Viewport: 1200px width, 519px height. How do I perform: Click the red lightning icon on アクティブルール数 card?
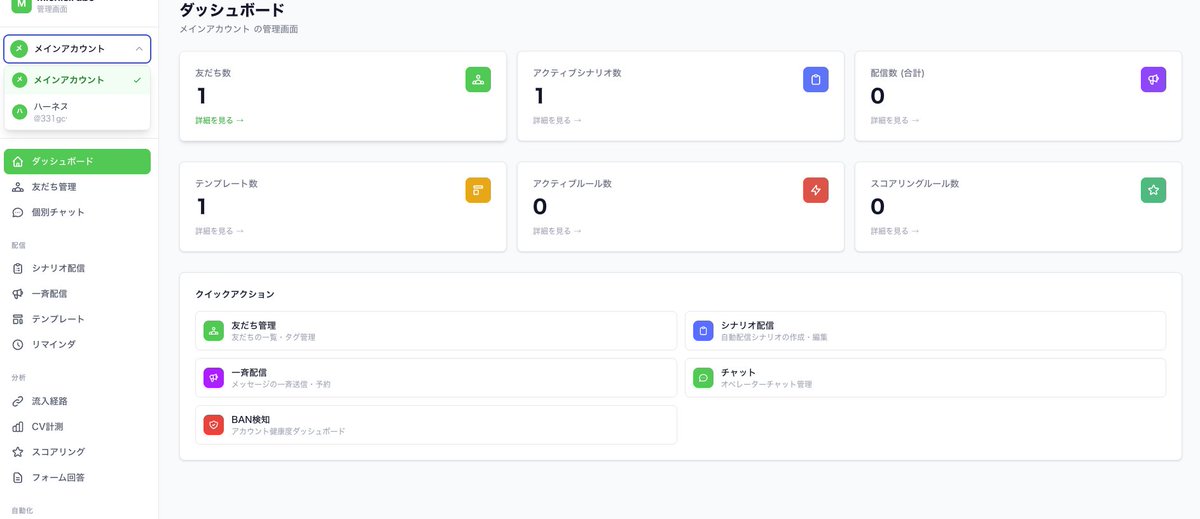click(x=816, y=190)
